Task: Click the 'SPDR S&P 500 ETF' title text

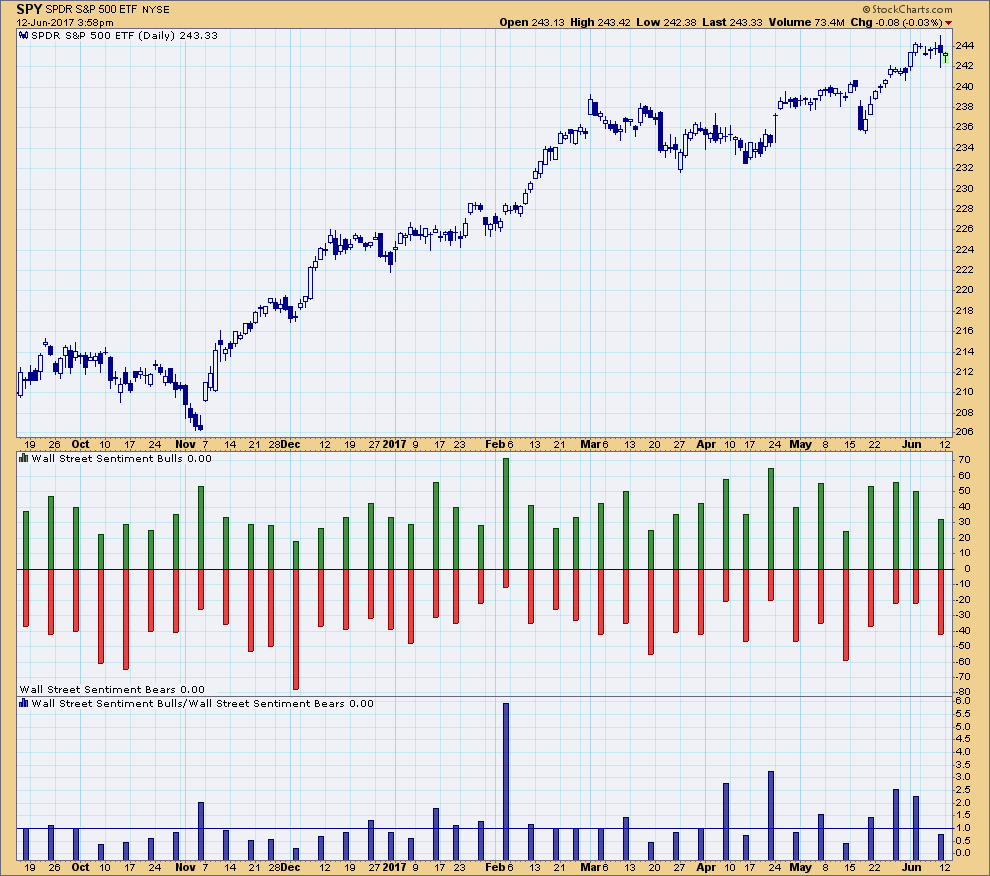Action: (91, 10)
